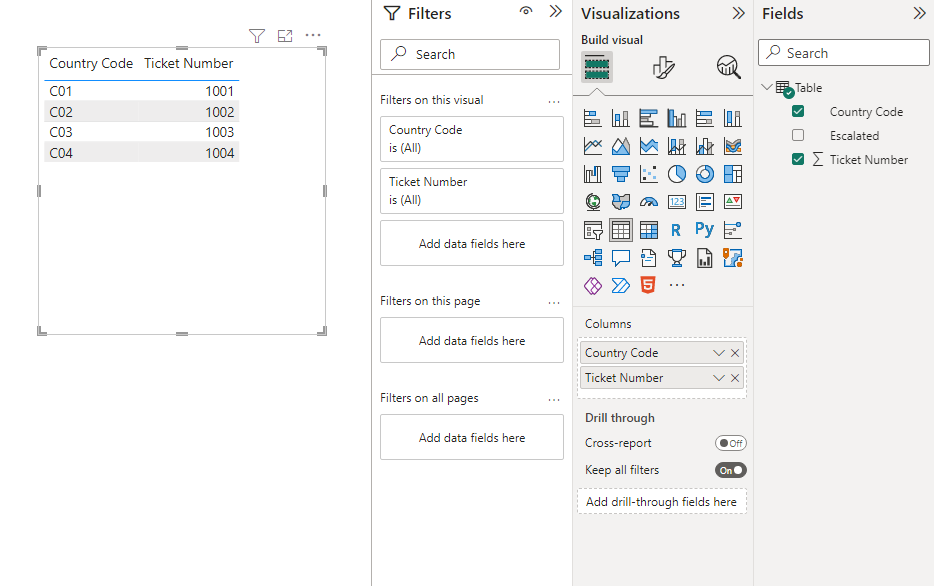Select the treemap visual

click(x=733, y=174)
